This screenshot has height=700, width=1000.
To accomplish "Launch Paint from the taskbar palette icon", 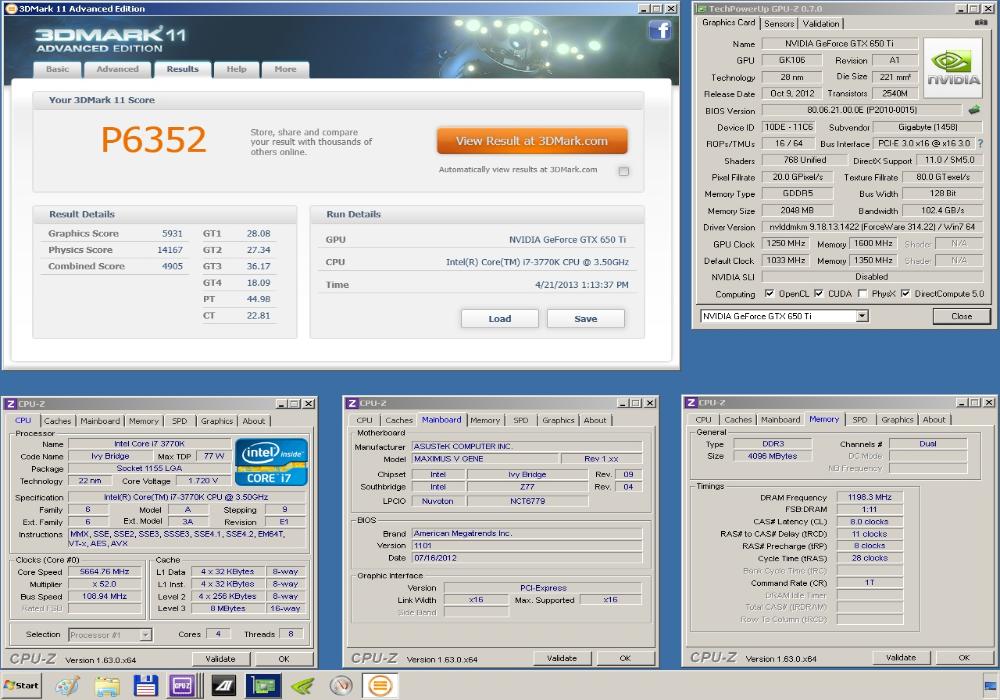I will tap(67, 686).
